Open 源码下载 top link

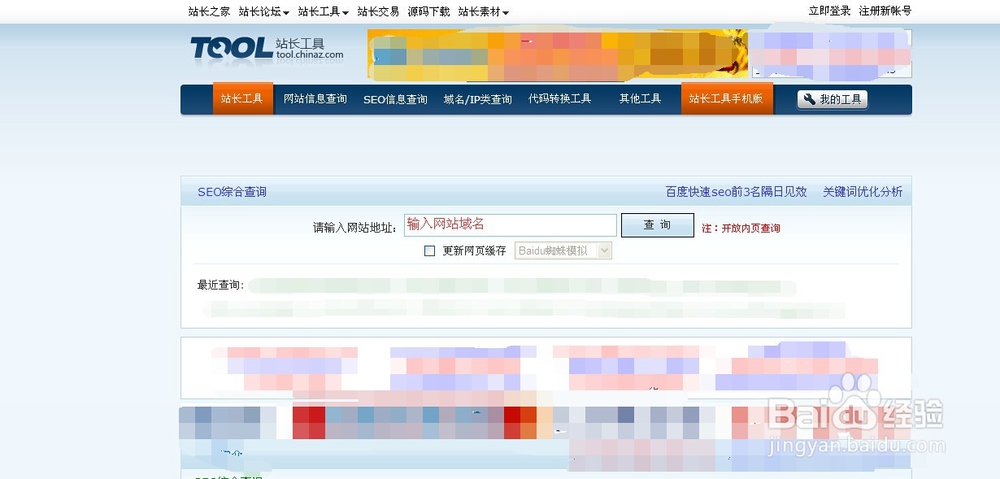tap(429, 11)
